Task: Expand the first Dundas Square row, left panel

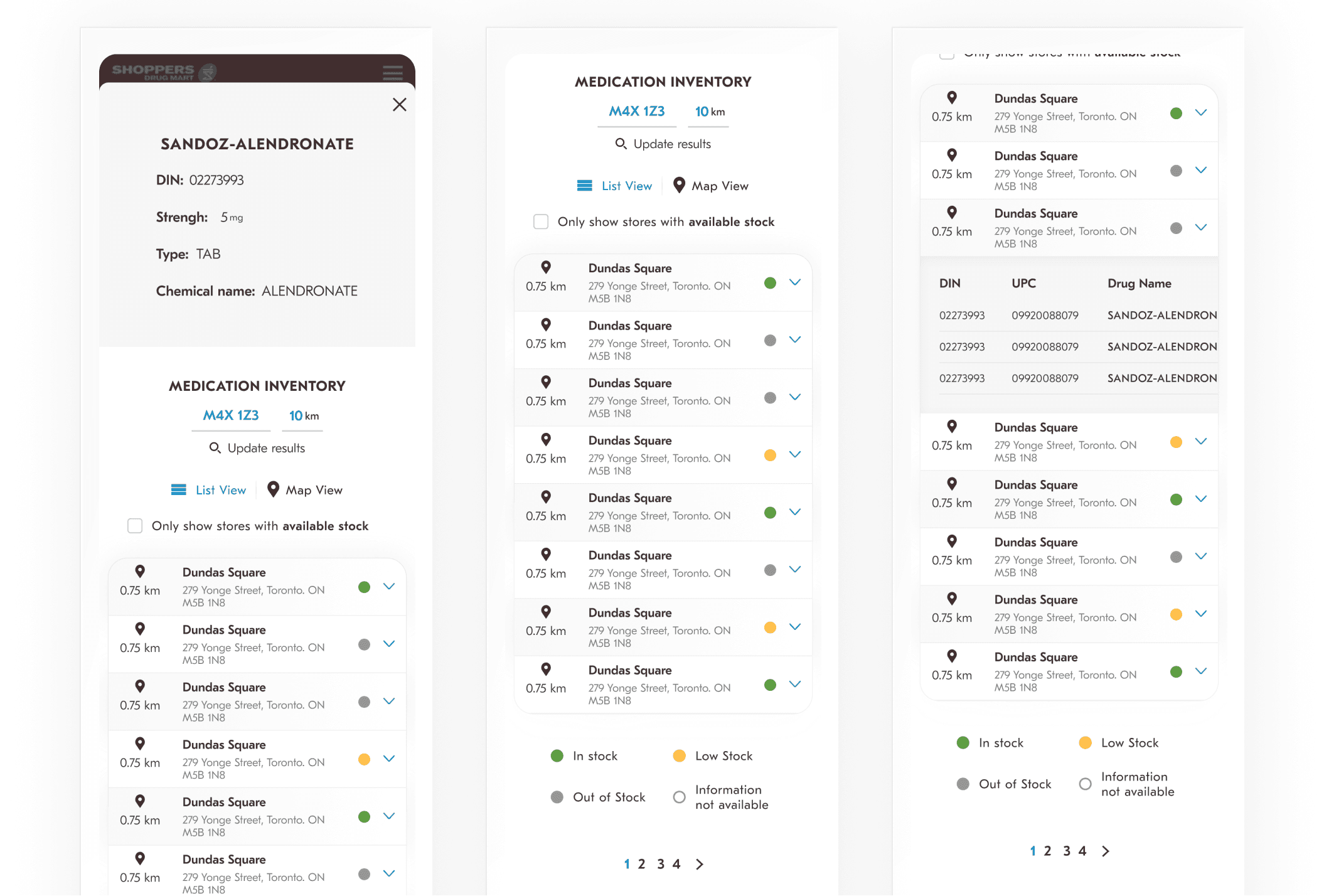Action: [389, 587]
